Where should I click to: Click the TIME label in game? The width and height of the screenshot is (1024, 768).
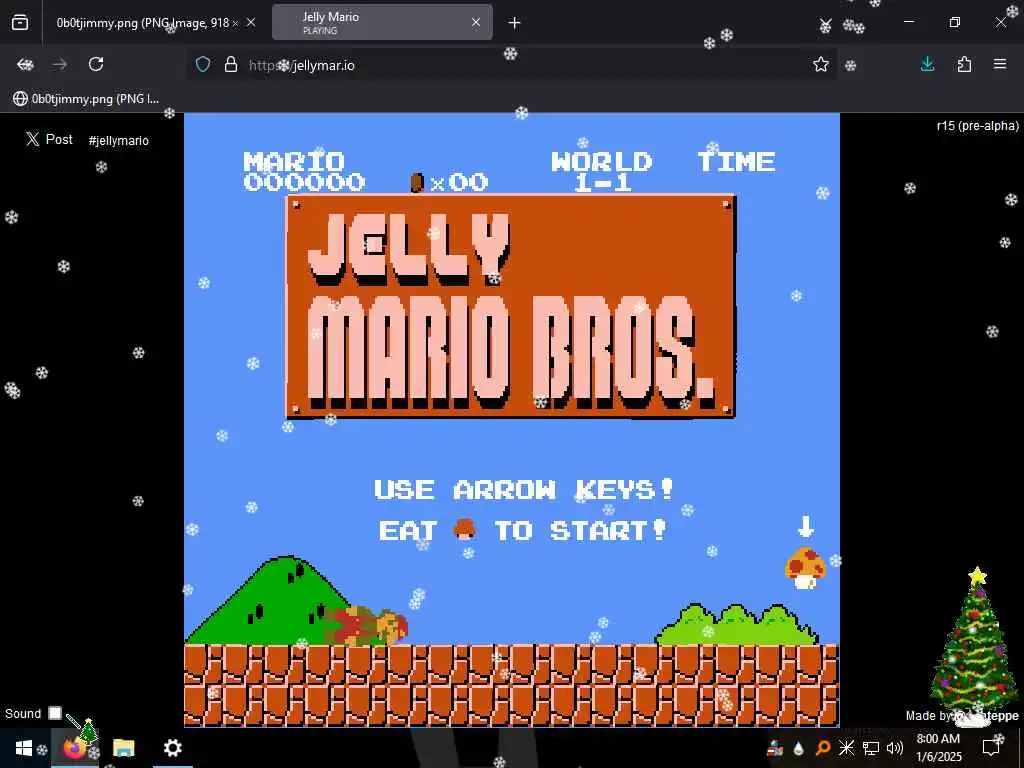[x=737, y=162]
